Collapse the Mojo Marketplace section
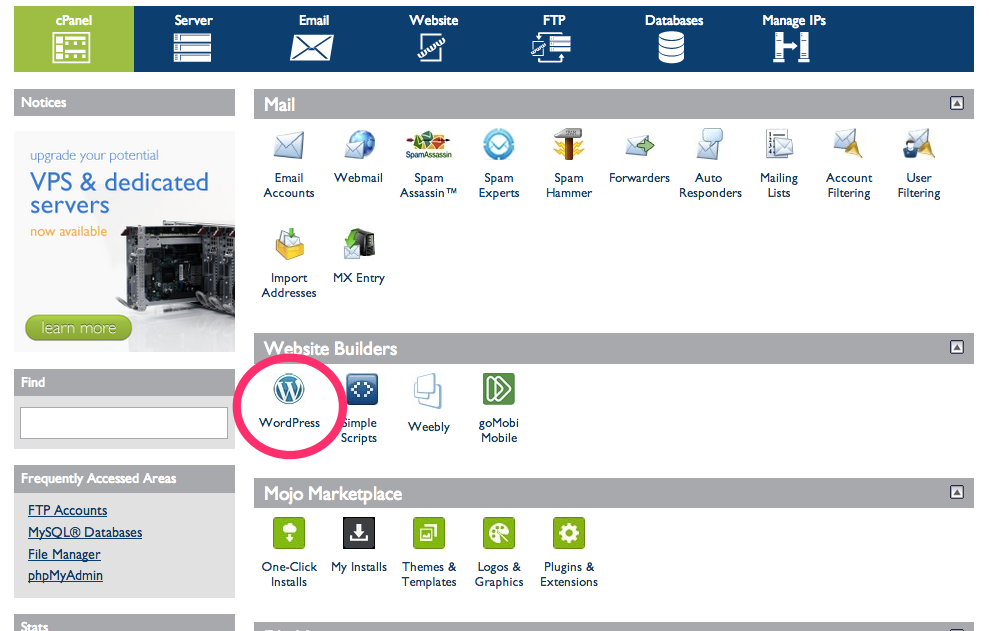Viewport: 989px width, 631px height. click(x=957, y=492)
